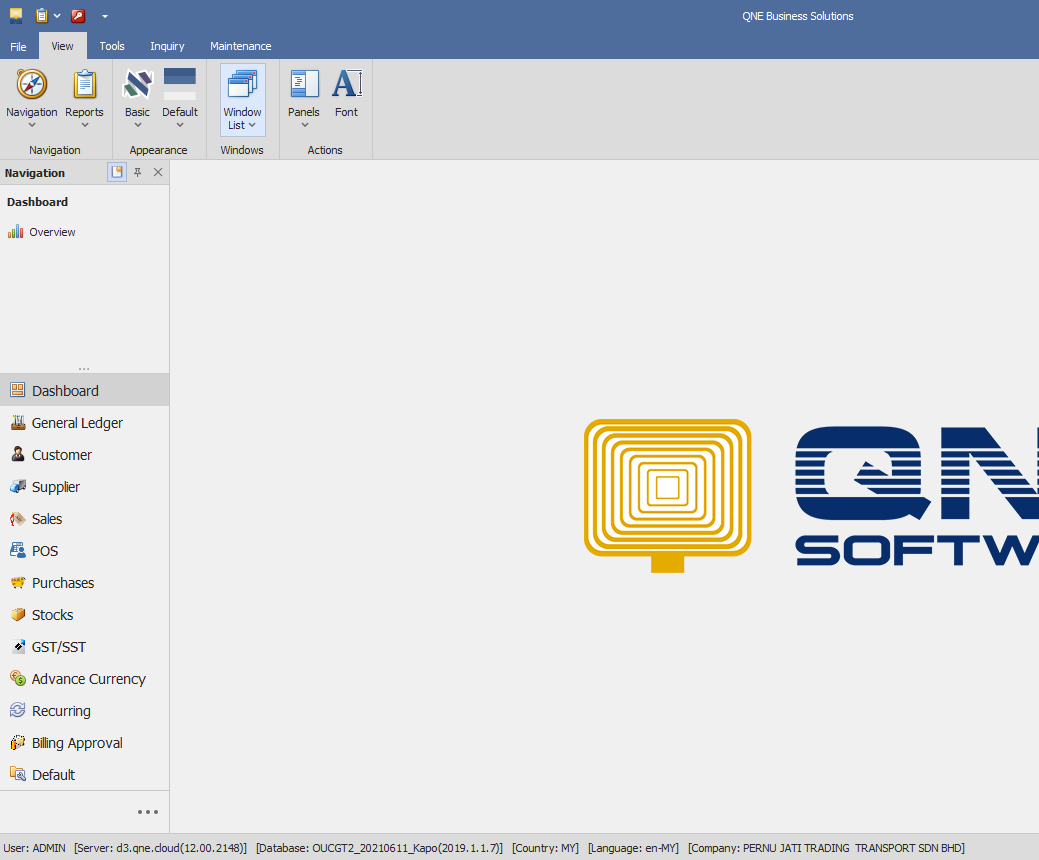Select the Stocks module icon
Screen dimensions: 1039x860
18,614
